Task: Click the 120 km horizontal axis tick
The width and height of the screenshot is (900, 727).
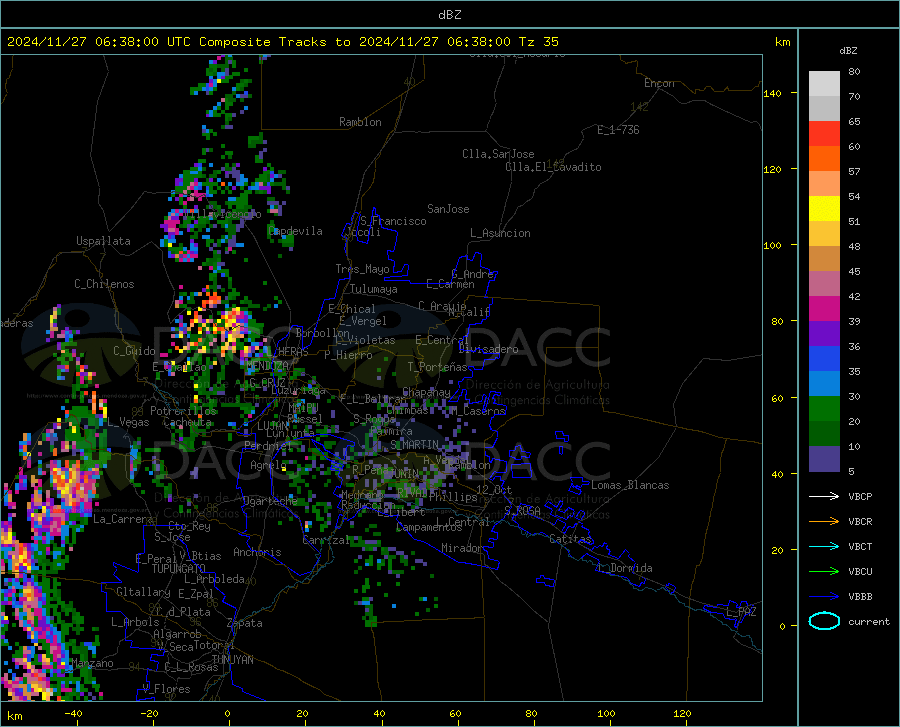Action: pyautogui.click(x=682, y=713)
